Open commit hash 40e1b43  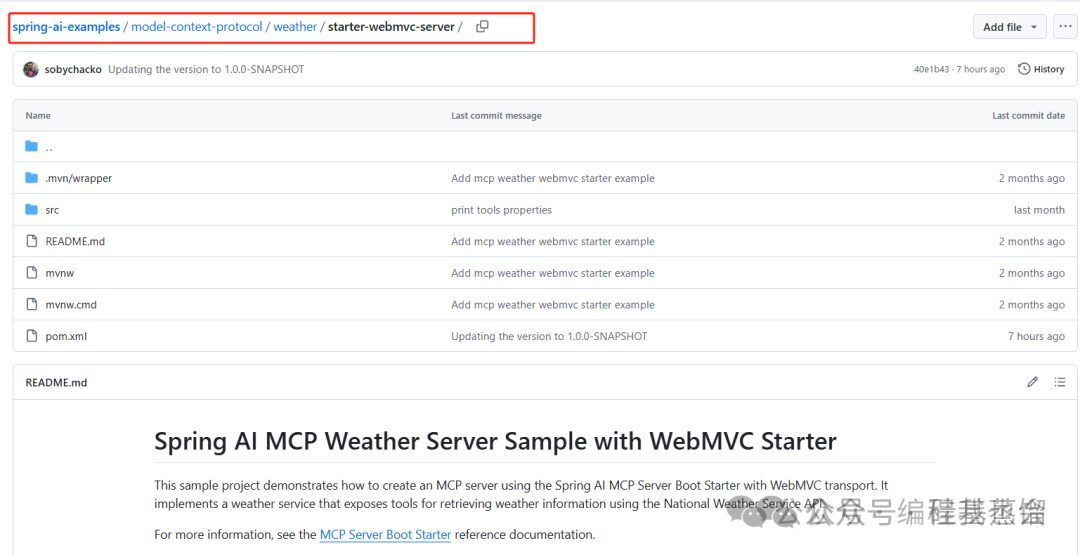pyautogui.click(x=931, y=69)
